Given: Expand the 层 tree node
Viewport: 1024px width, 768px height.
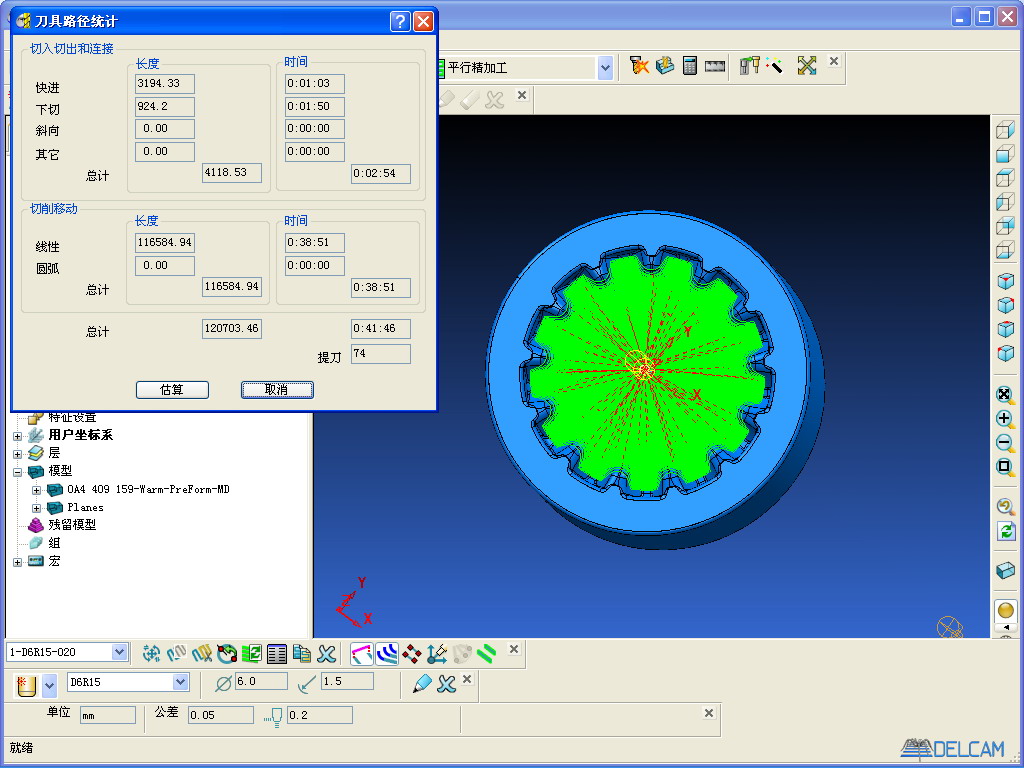Looking at the screenshot, I should point(18,454).
